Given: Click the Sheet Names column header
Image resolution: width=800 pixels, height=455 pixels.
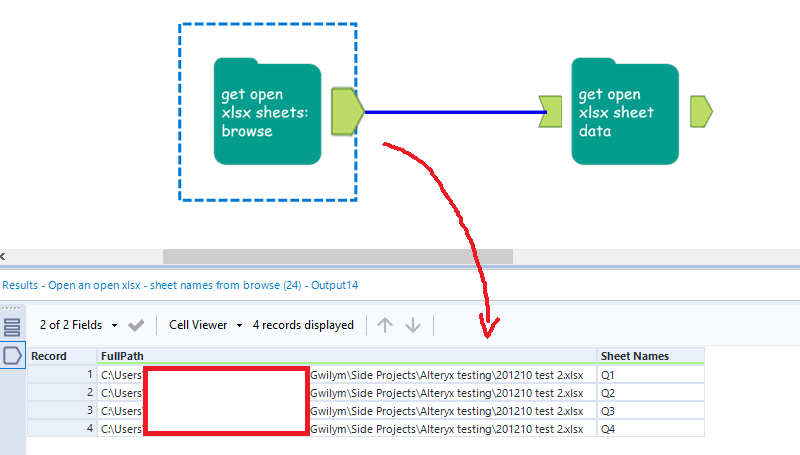Looking at the screenshot, I should [x=650, y=356].
